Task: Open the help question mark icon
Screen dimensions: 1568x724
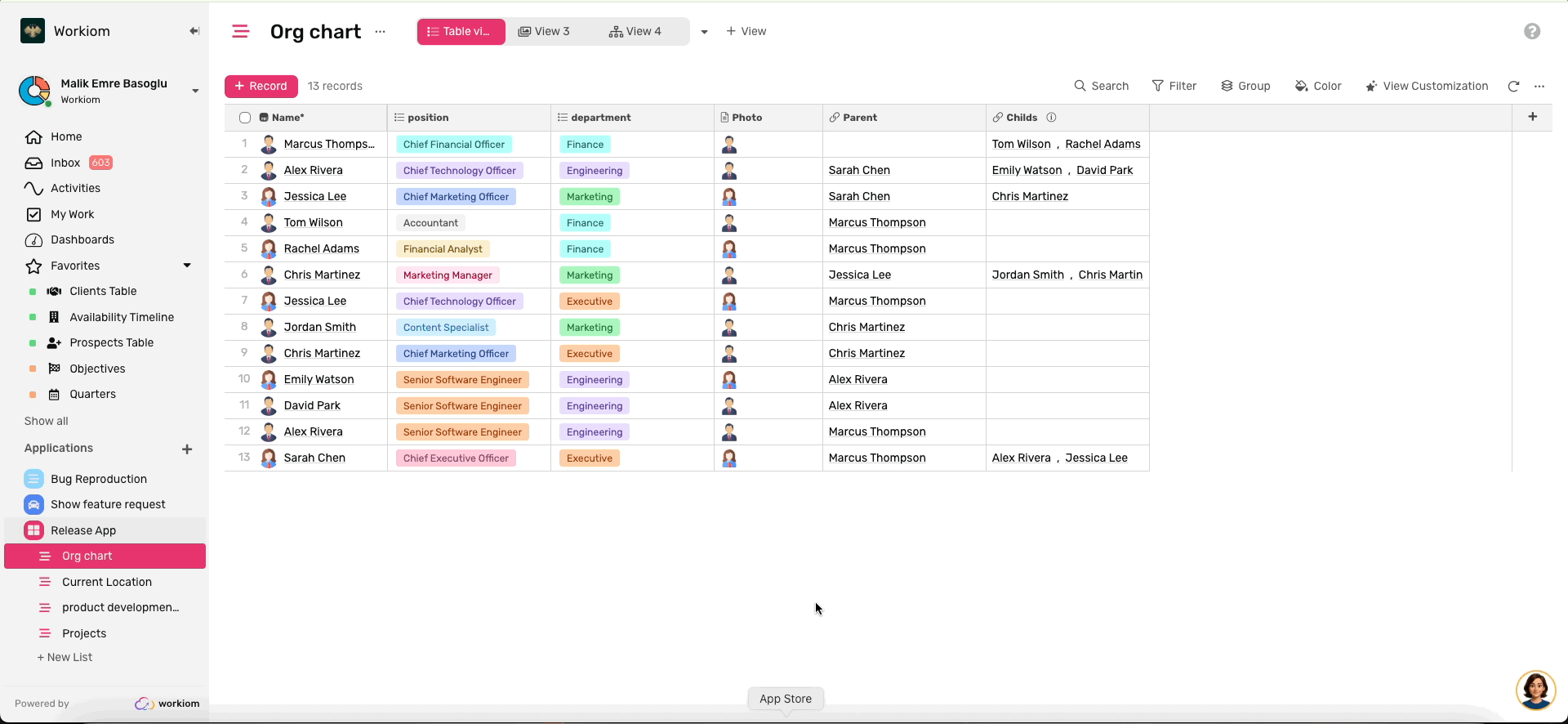Action: click(x=1532, y=31)
